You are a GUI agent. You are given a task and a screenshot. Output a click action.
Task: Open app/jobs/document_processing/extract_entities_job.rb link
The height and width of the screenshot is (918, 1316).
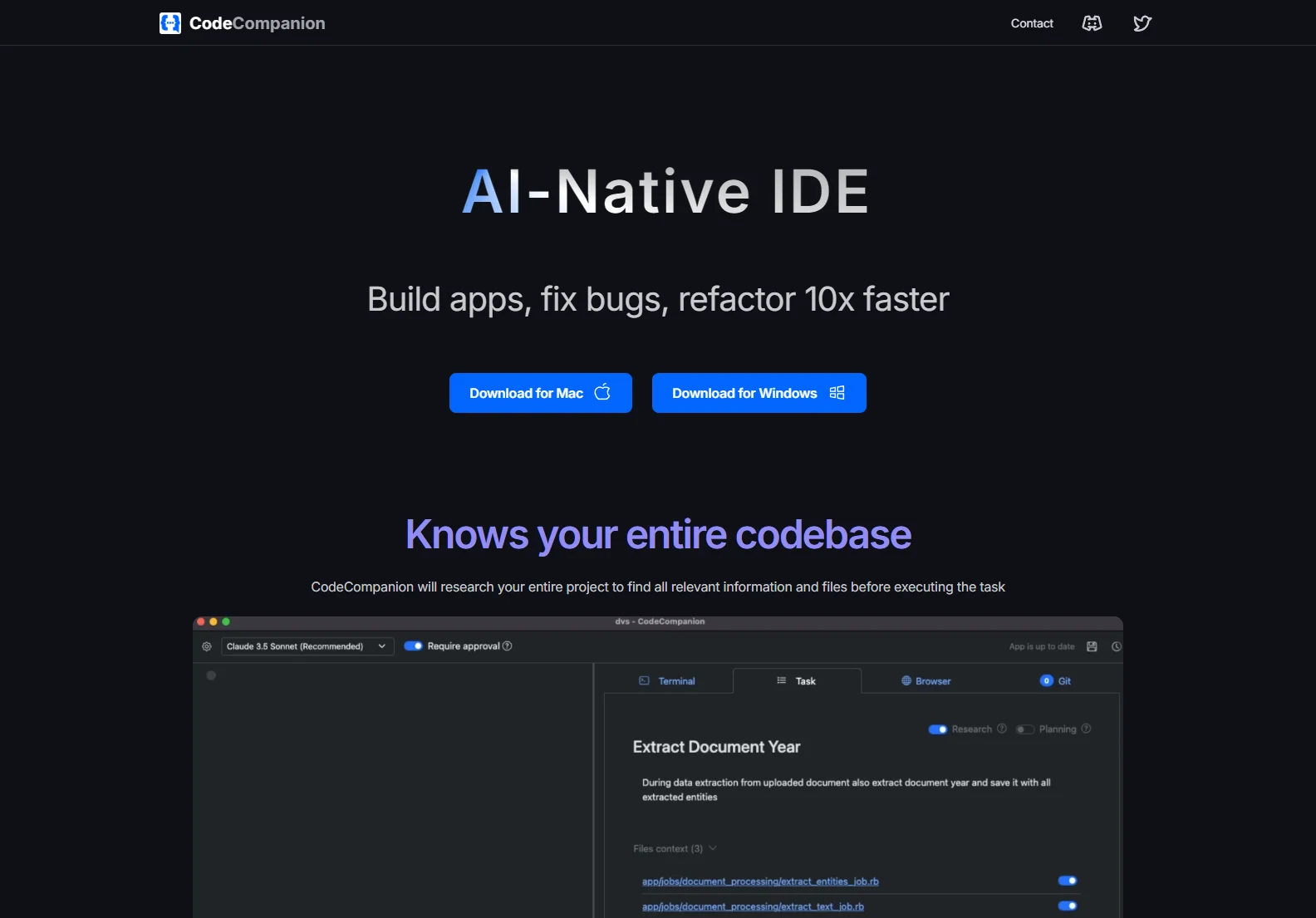[760, 881]
